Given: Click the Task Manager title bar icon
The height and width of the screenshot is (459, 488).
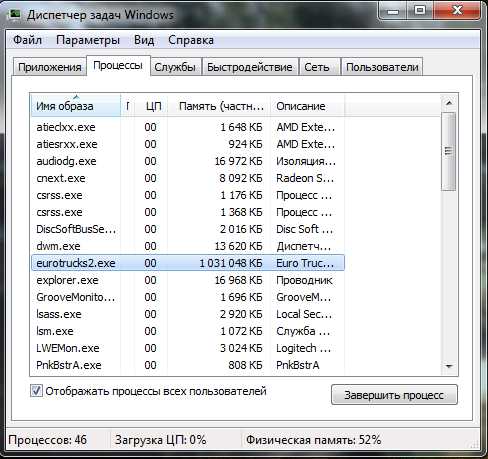Looking at the screenshot, I should [x=15, y=14].
